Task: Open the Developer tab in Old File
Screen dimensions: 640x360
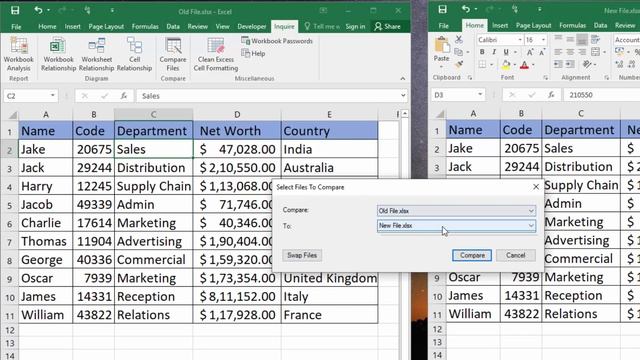Action: click(251, 27)
